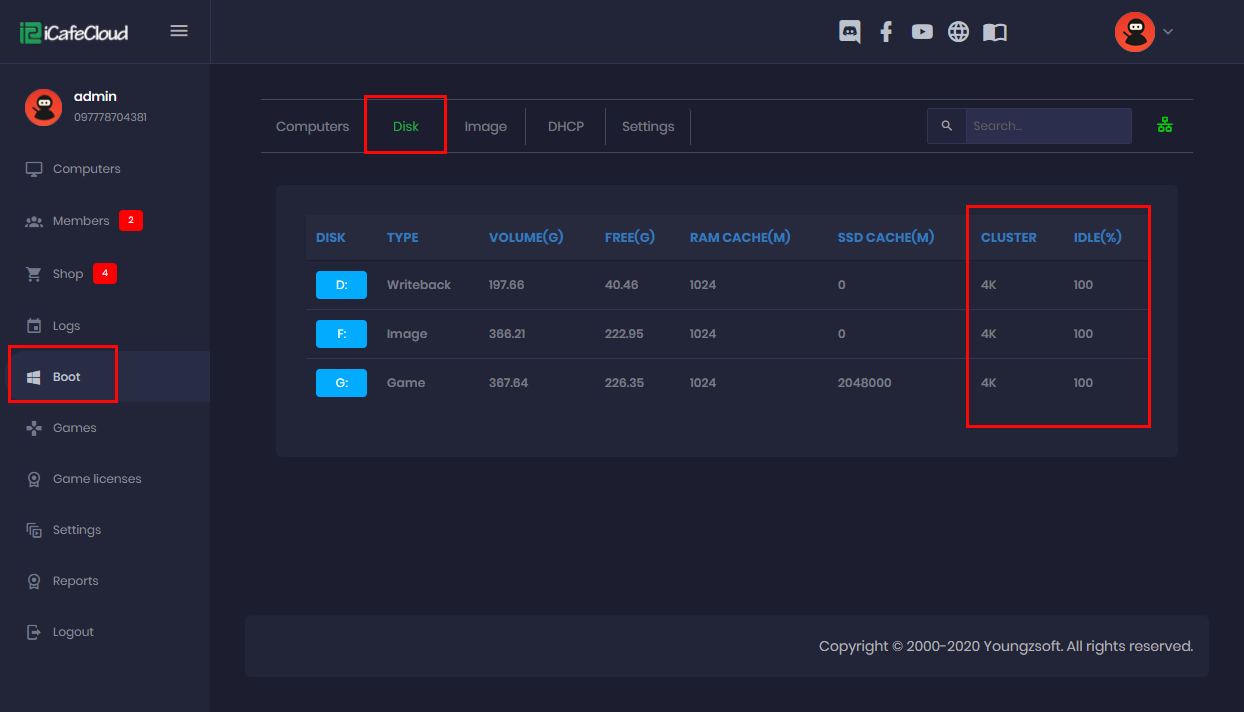Open Reports from the sidebar

(75, 580)
